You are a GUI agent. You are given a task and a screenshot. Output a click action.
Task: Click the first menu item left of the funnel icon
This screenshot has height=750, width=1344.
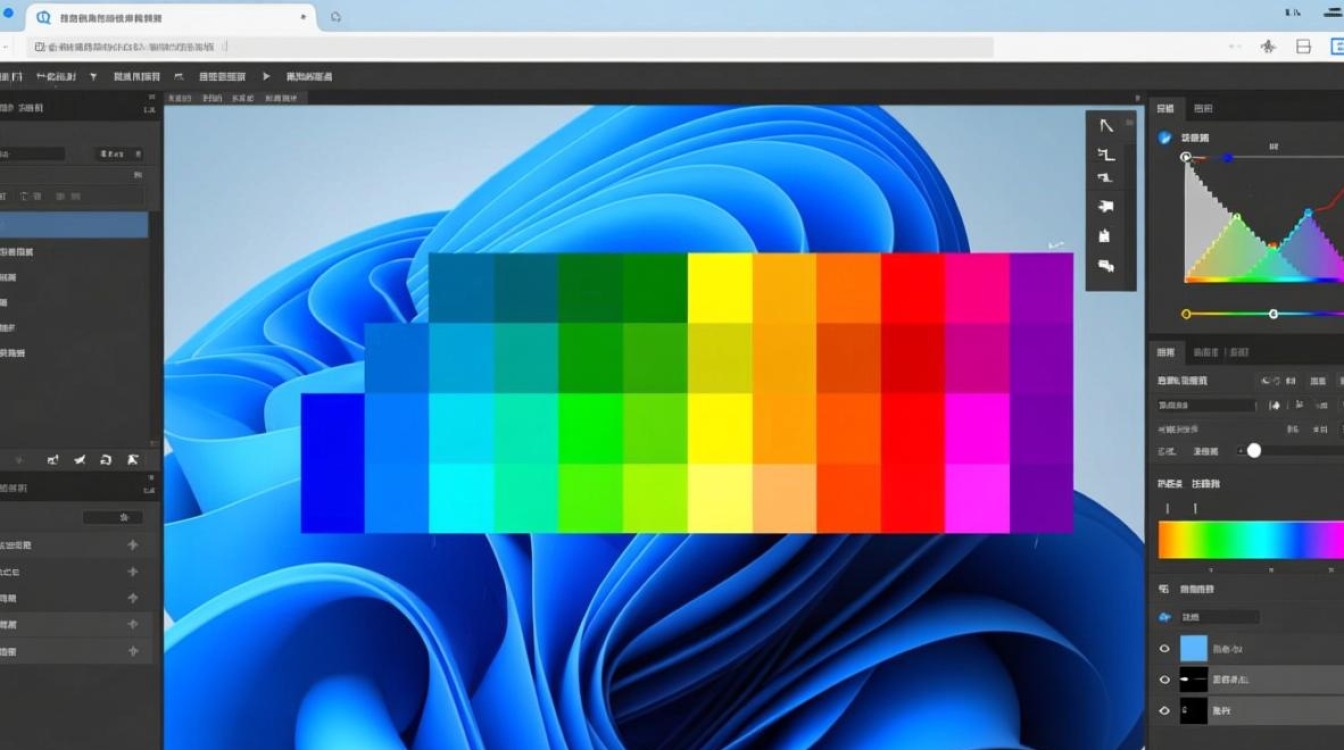pos(58,76)
